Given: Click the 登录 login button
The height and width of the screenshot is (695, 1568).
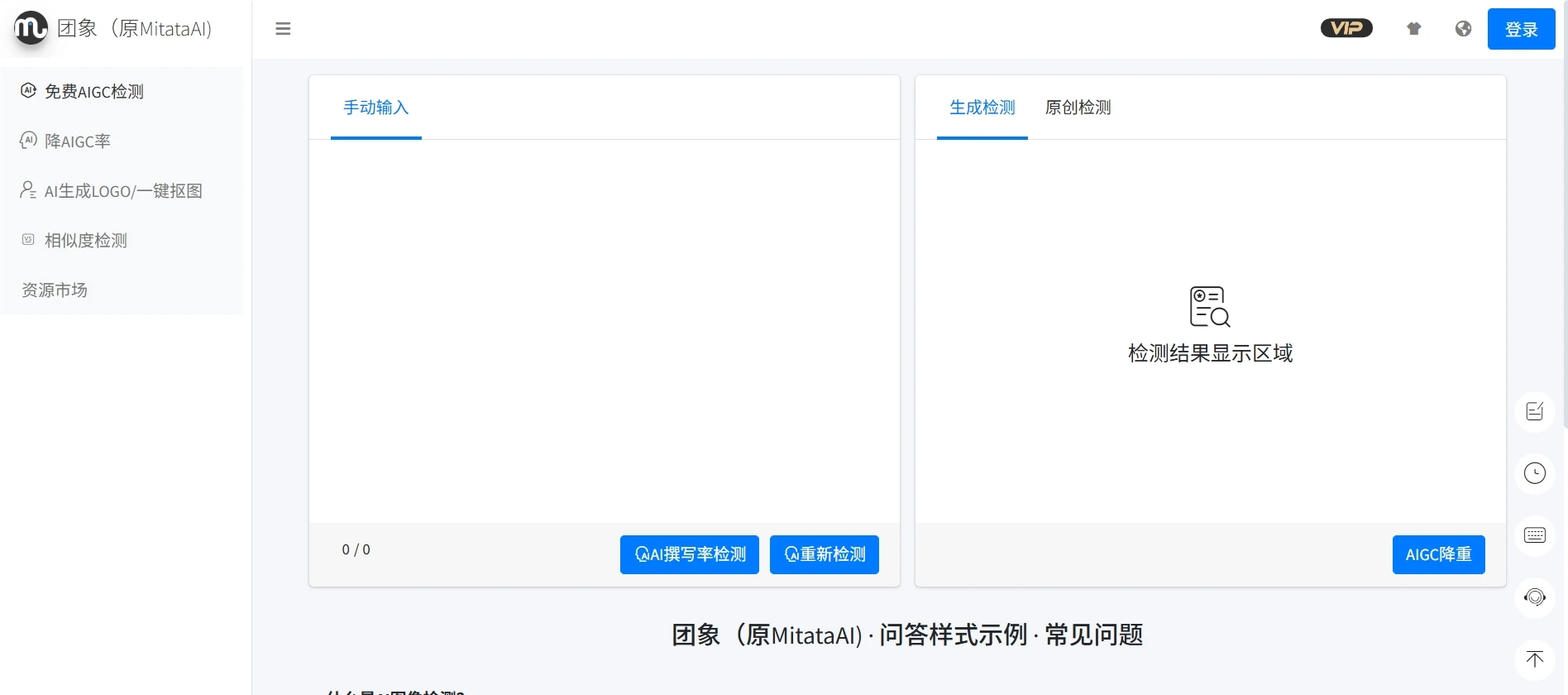Looking at the screenshot, I should click(1521, 29).
